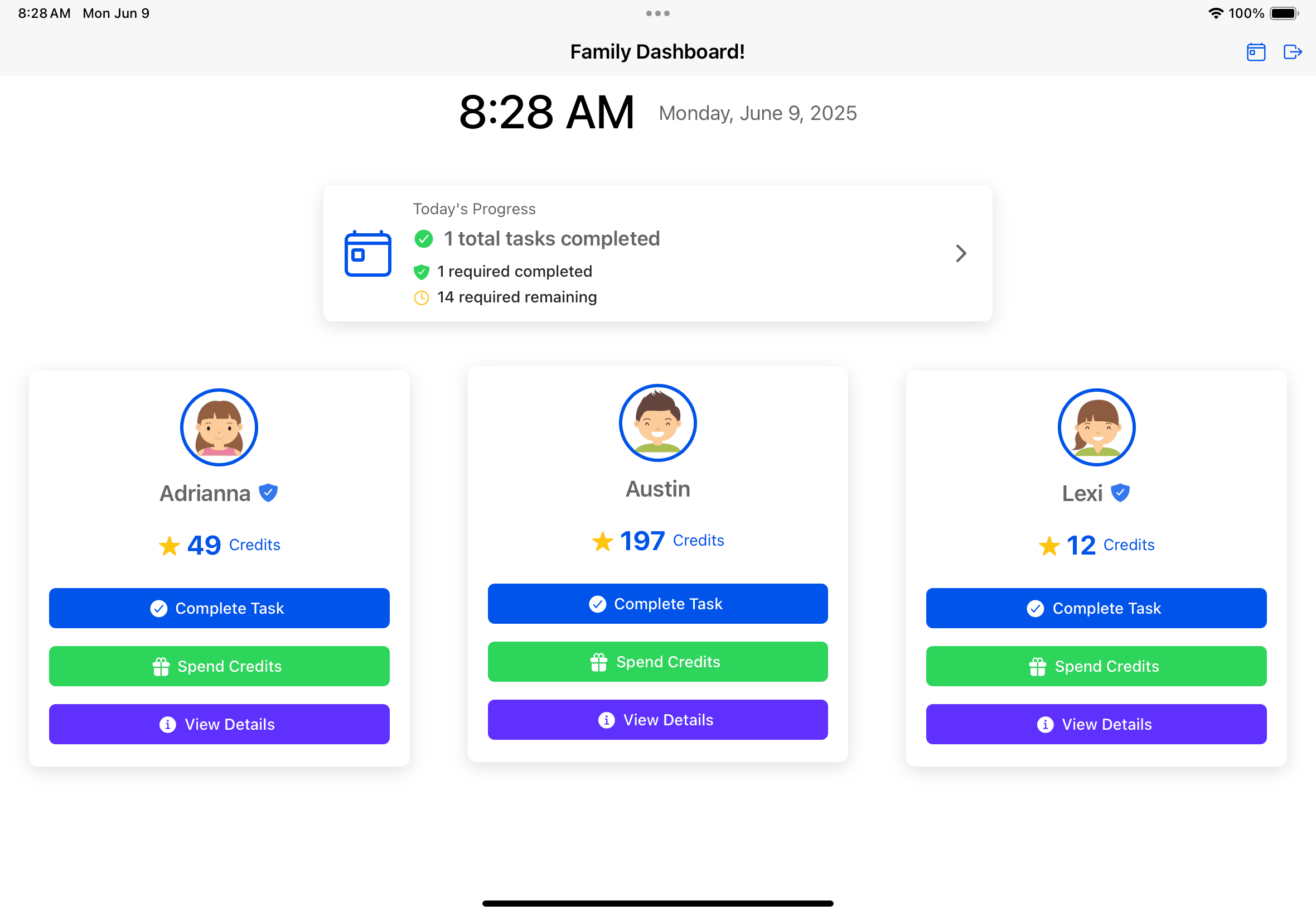Click the gift icon on Austin's Spend Credits button
Screen dimensions: 1316x915
[x=598, y=662]
